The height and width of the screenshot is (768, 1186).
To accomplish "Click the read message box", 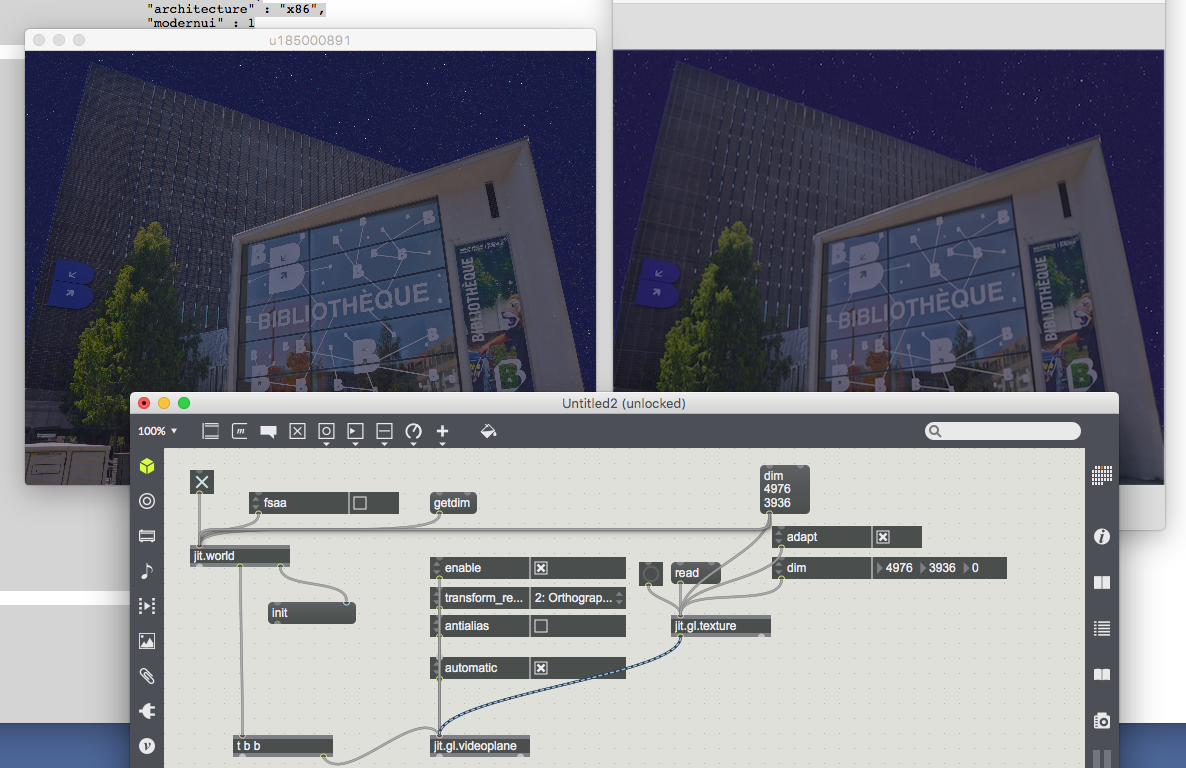I will (695, 573).
